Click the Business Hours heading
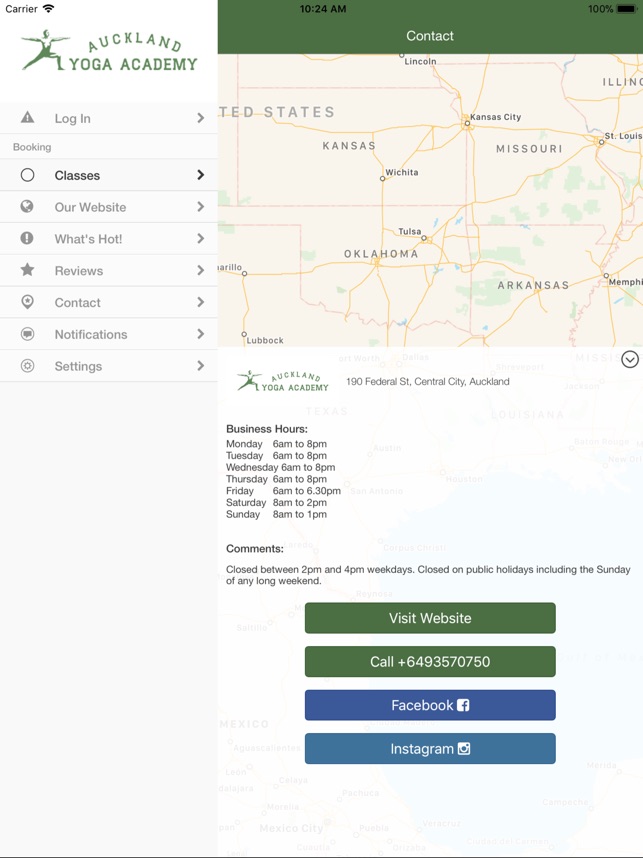Viewport: 643px width, 858px height. click(267, 429)
